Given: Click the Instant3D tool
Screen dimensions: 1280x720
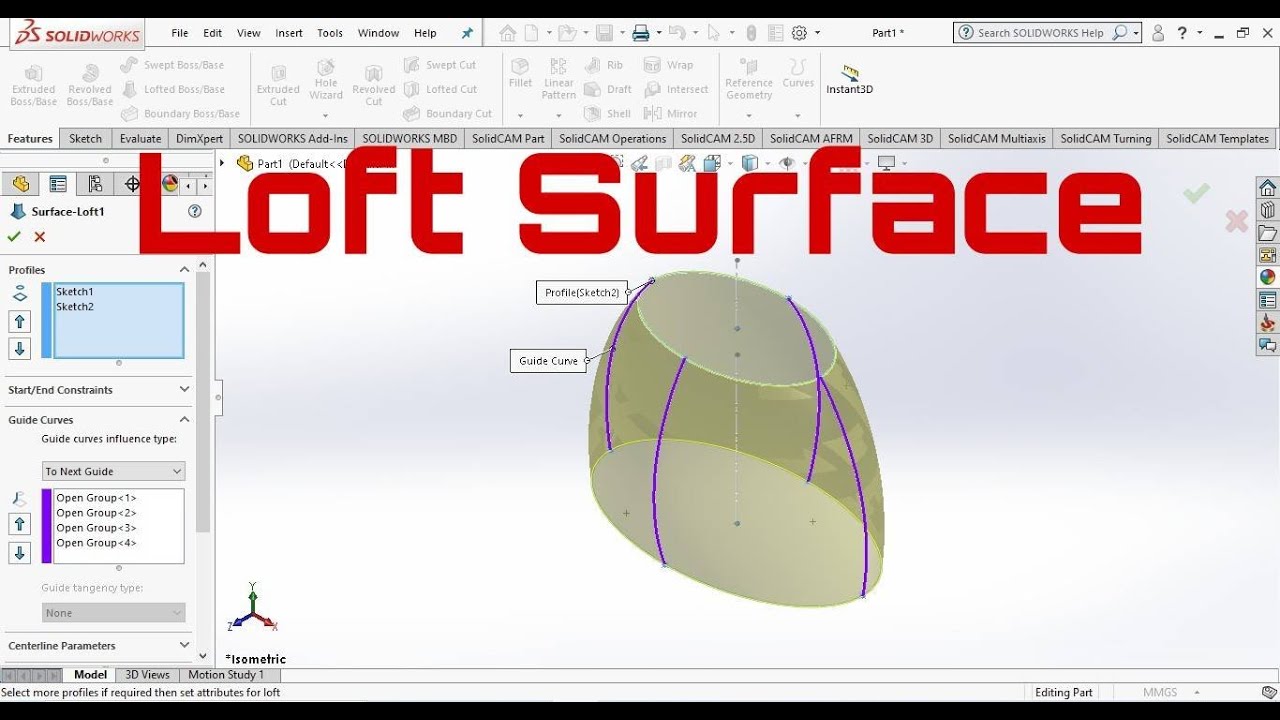Looking at the screenshot, I should (849, 79).
